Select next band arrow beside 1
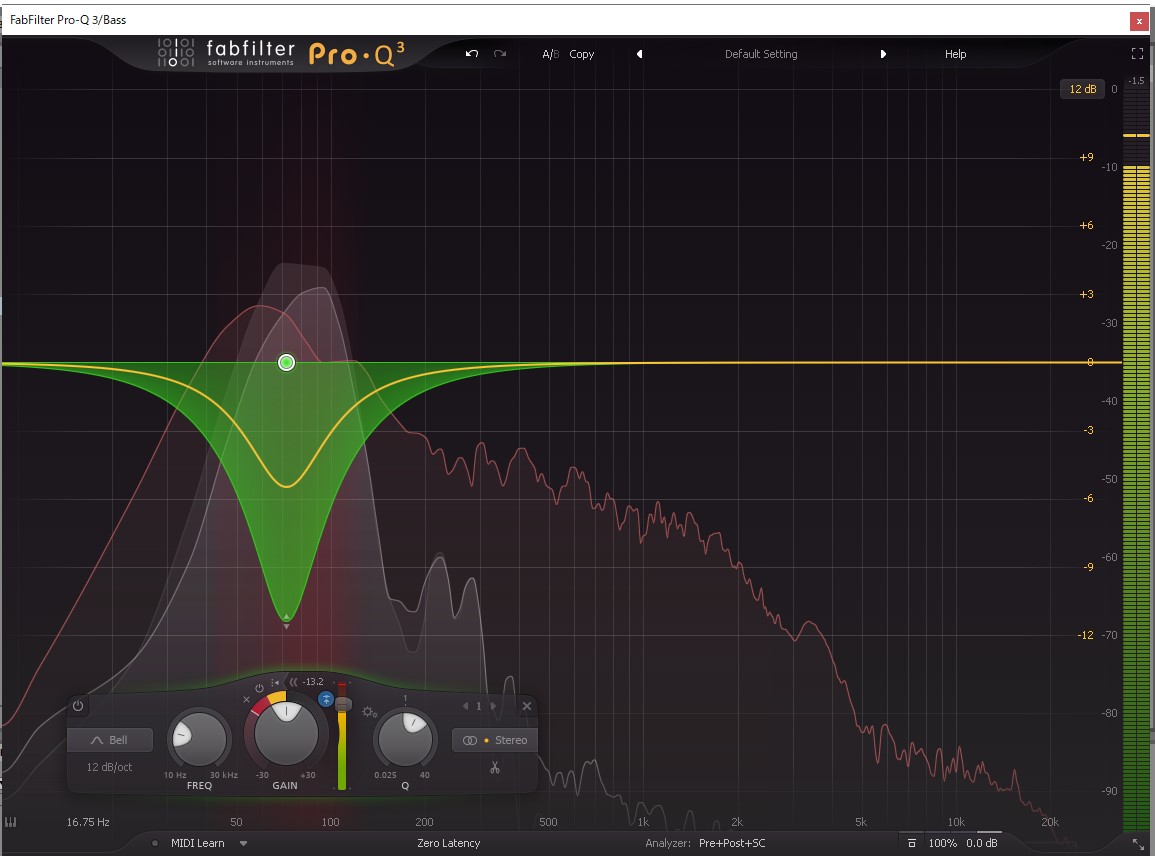 493,706
